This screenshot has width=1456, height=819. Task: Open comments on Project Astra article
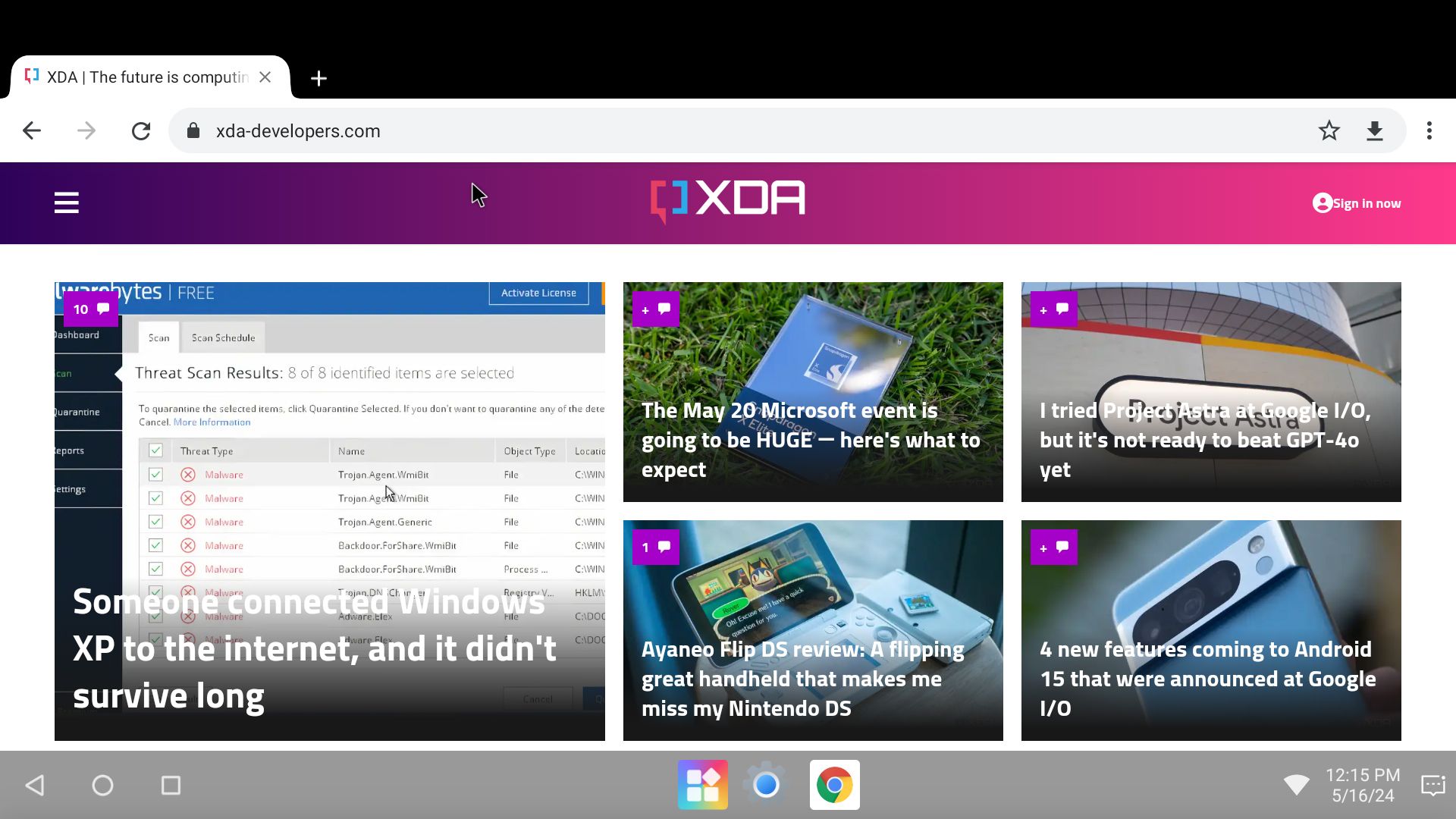pyautogui.click(x=1054, y=309)
